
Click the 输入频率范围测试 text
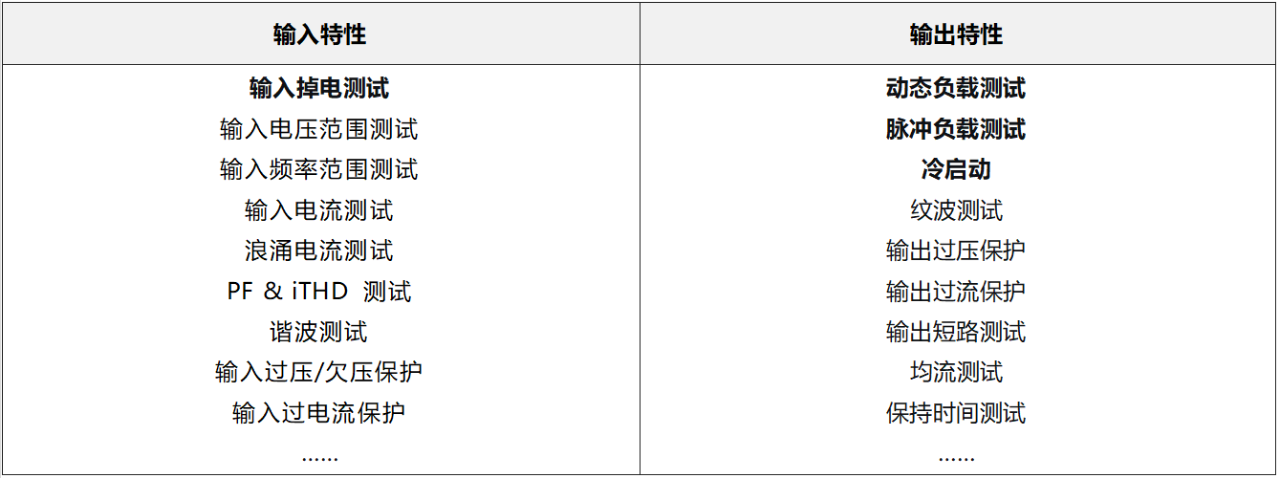click(319, 170)
